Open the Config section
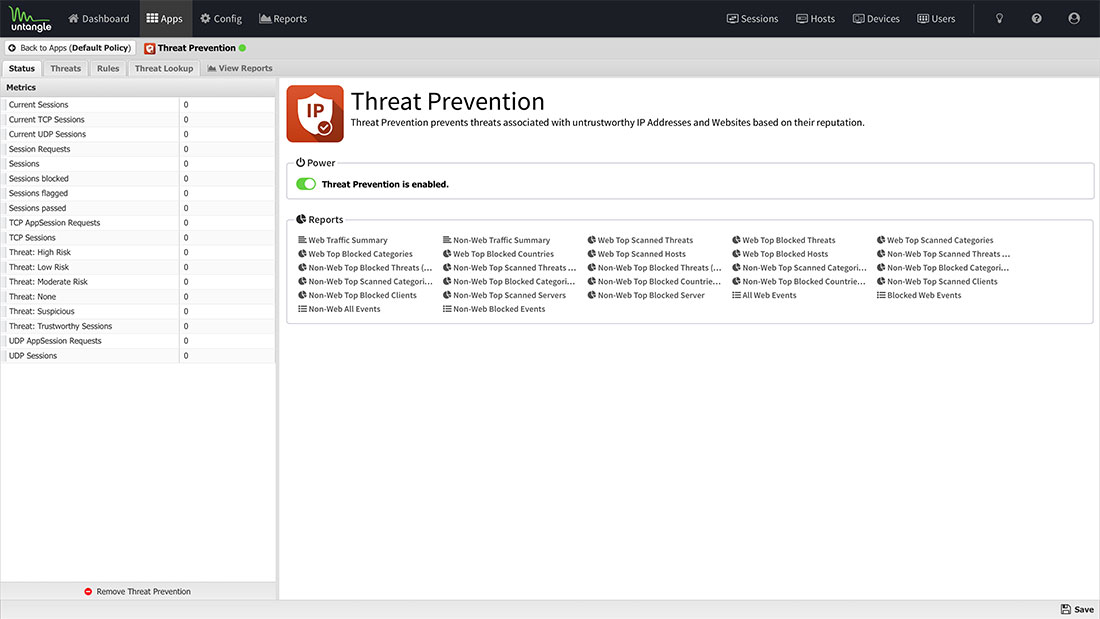Image resolution: width=1100 pixels, height=619 pixels. tap(221, 19)
